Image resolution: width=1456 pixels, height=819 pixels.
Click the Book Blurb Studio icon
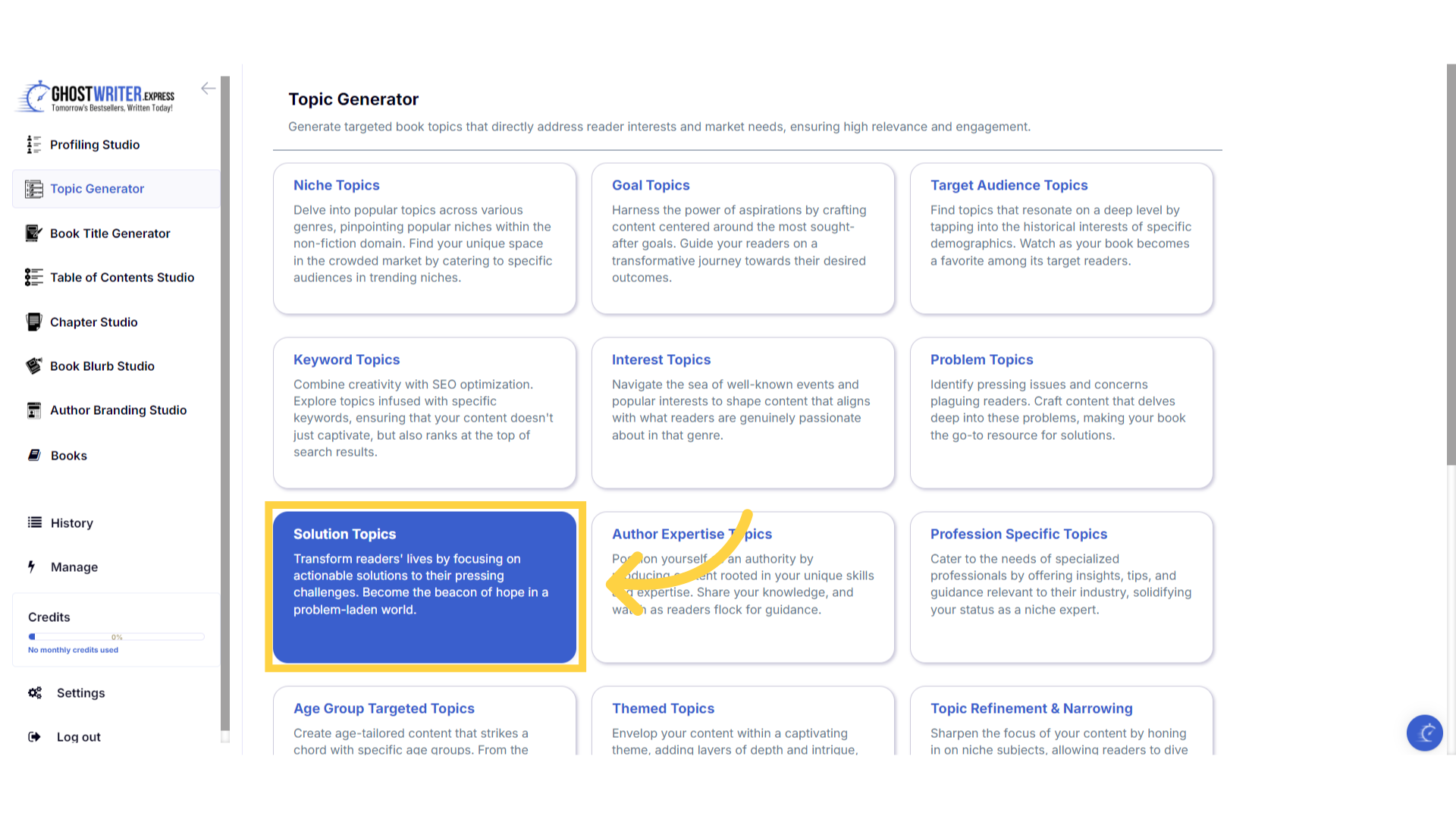coord(33,366)
